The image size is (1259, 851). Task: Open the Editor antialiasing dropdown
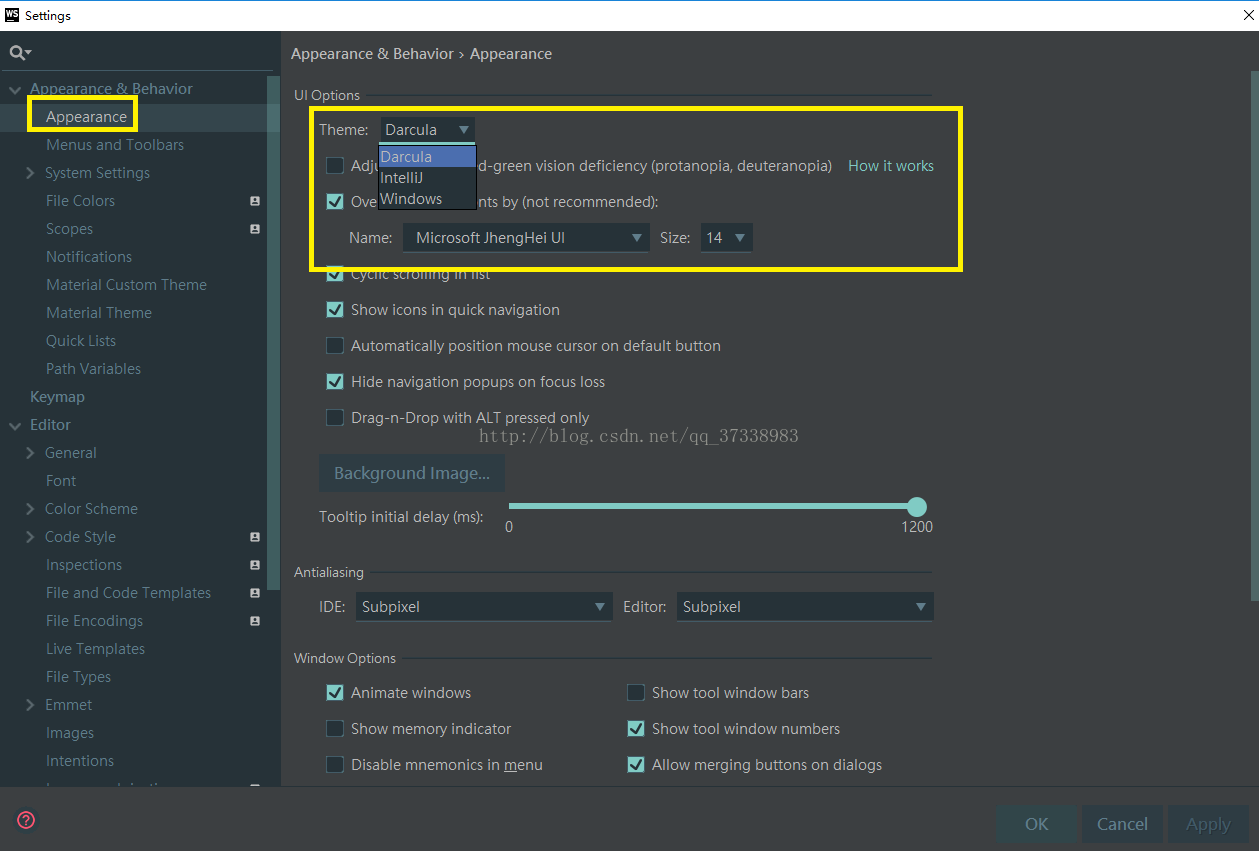point(805,607)
